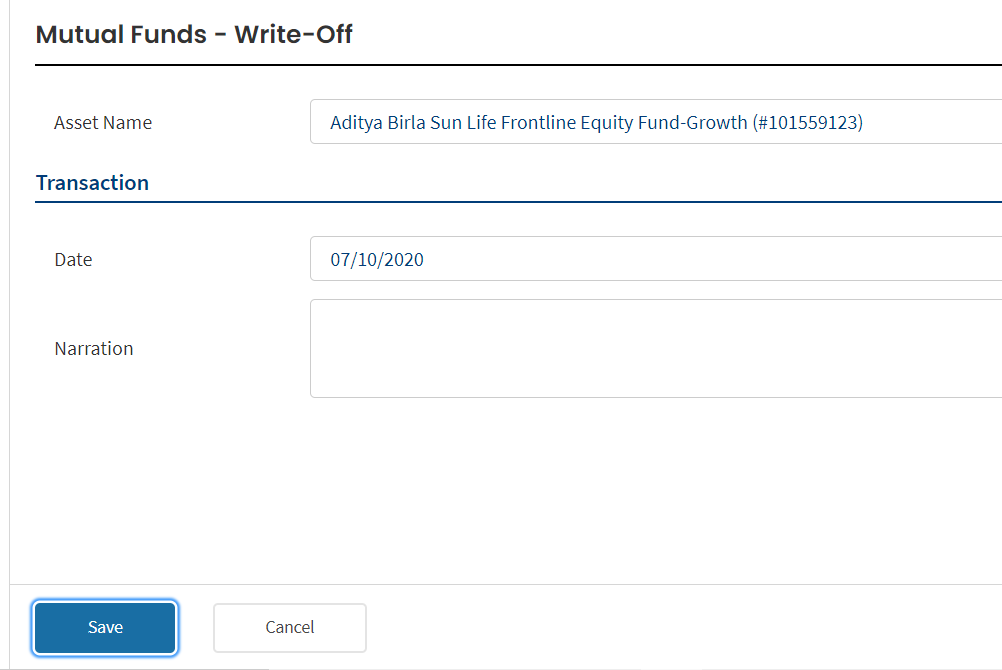Click inside the Narration text area
Viewport: 1002px width, 670px height.
[x=656, y=348]
